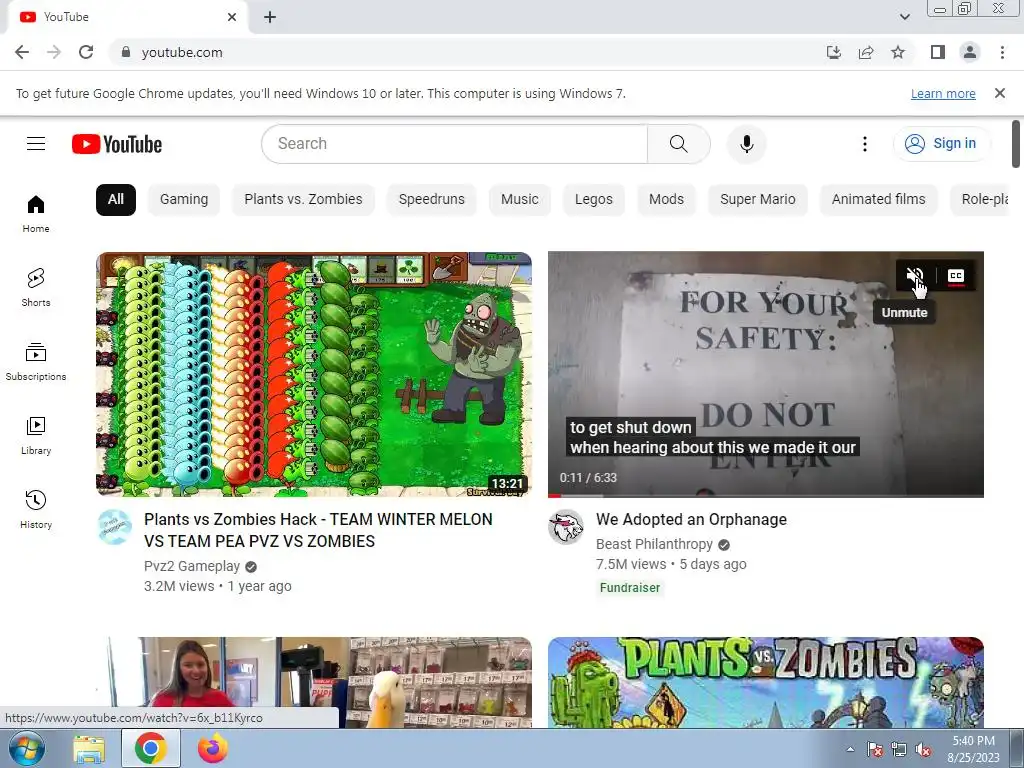Image resolution: width=1024 pixels, height=768 pixels.
Task: Seek on the preview video progress bar
Action: click(x=765, y=496)
